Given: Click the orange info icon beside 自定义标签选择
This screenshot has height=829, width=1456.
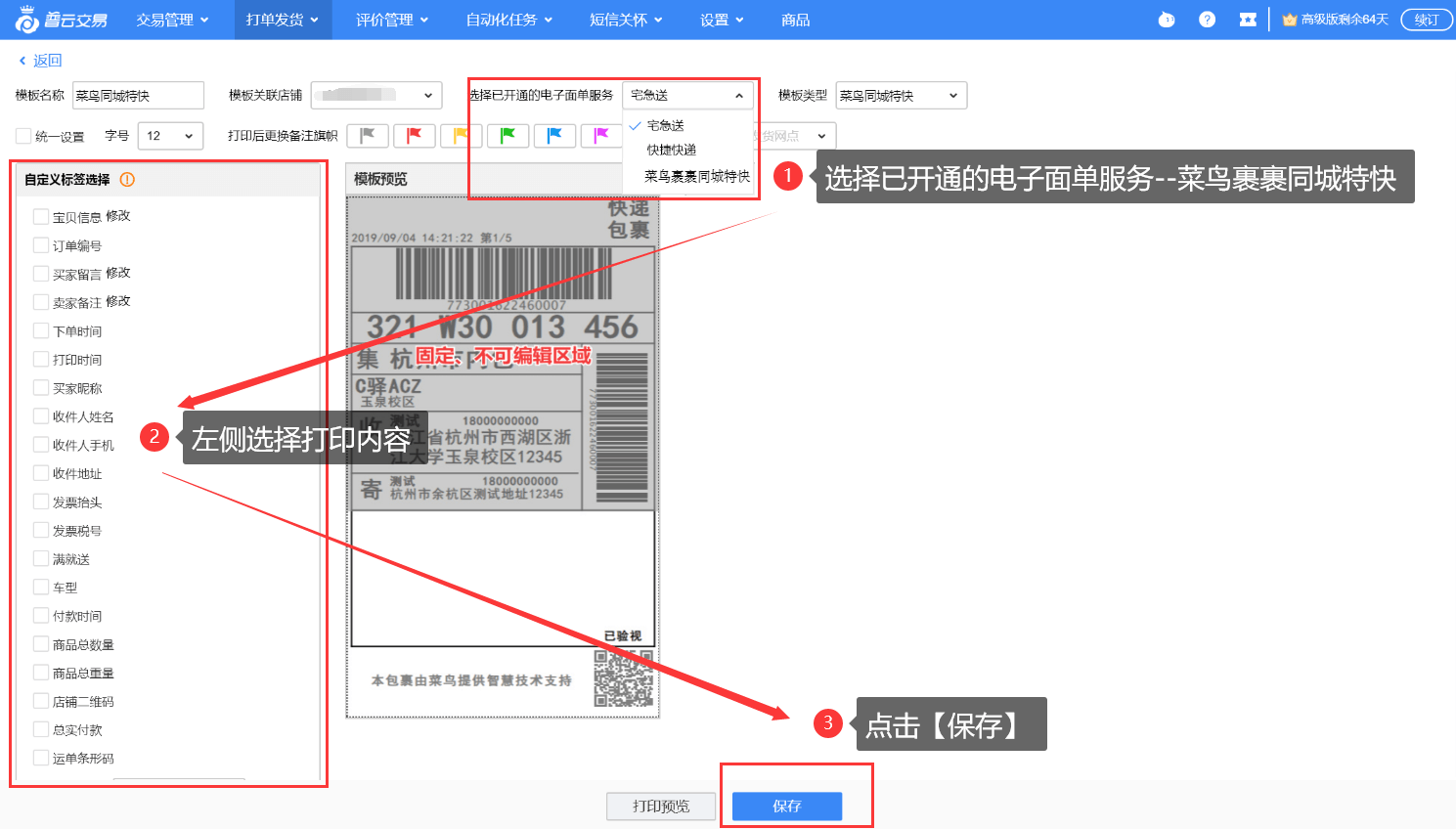Looking at the screenshot, I should [127, 180].
